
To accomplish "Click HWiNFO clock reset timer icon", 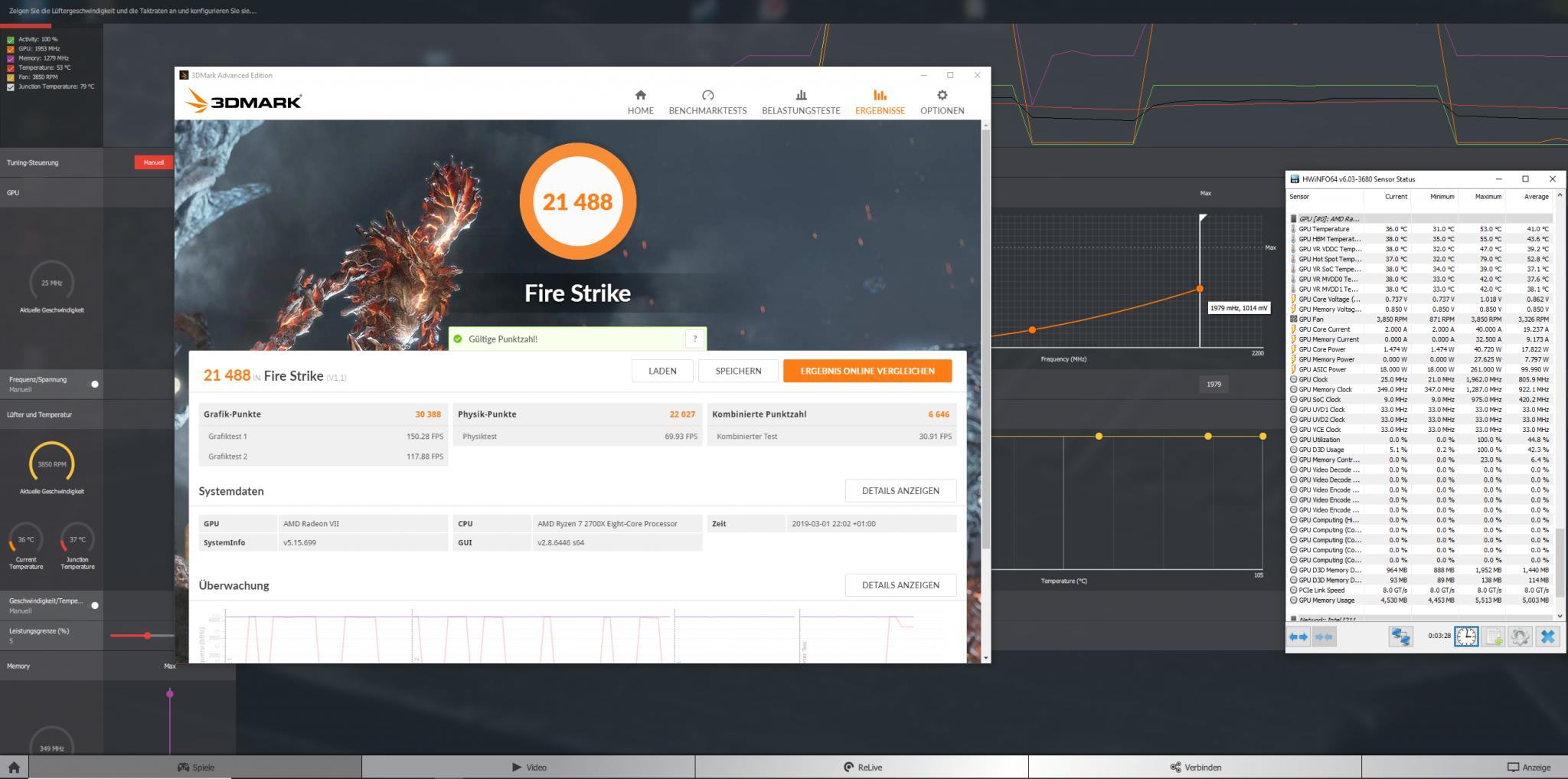I will tap(1466, 637).
